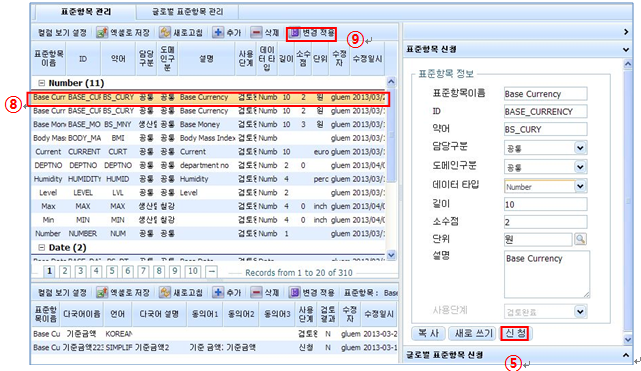Click 변경 적용 icon in lower grid toolbar
Screen dimensions: 641x371
coord(295,293)
